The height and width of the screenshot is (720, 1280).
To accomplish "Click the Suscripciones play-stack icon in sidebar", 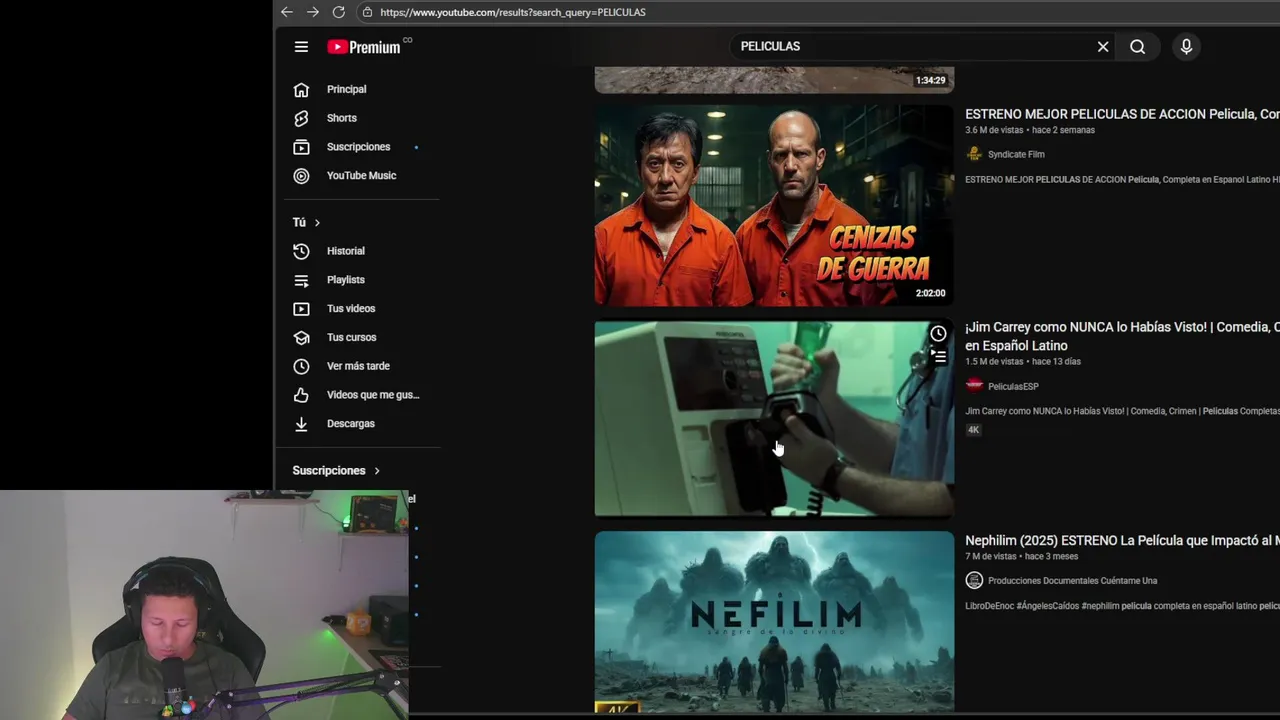I will [x=301, y=147].
